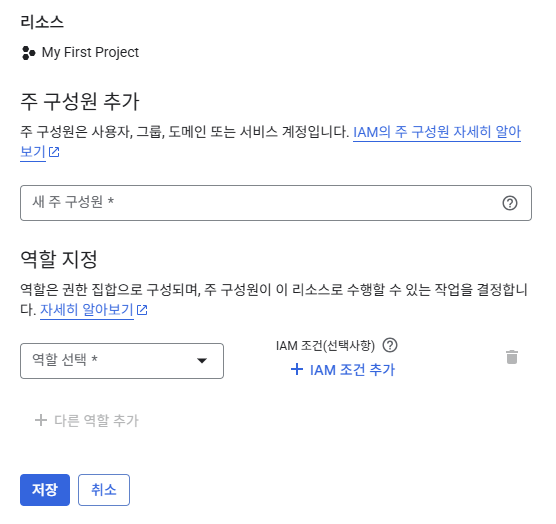Select the My First Project resource name
This screenshot has height=524, width=556.
point(90,52)
